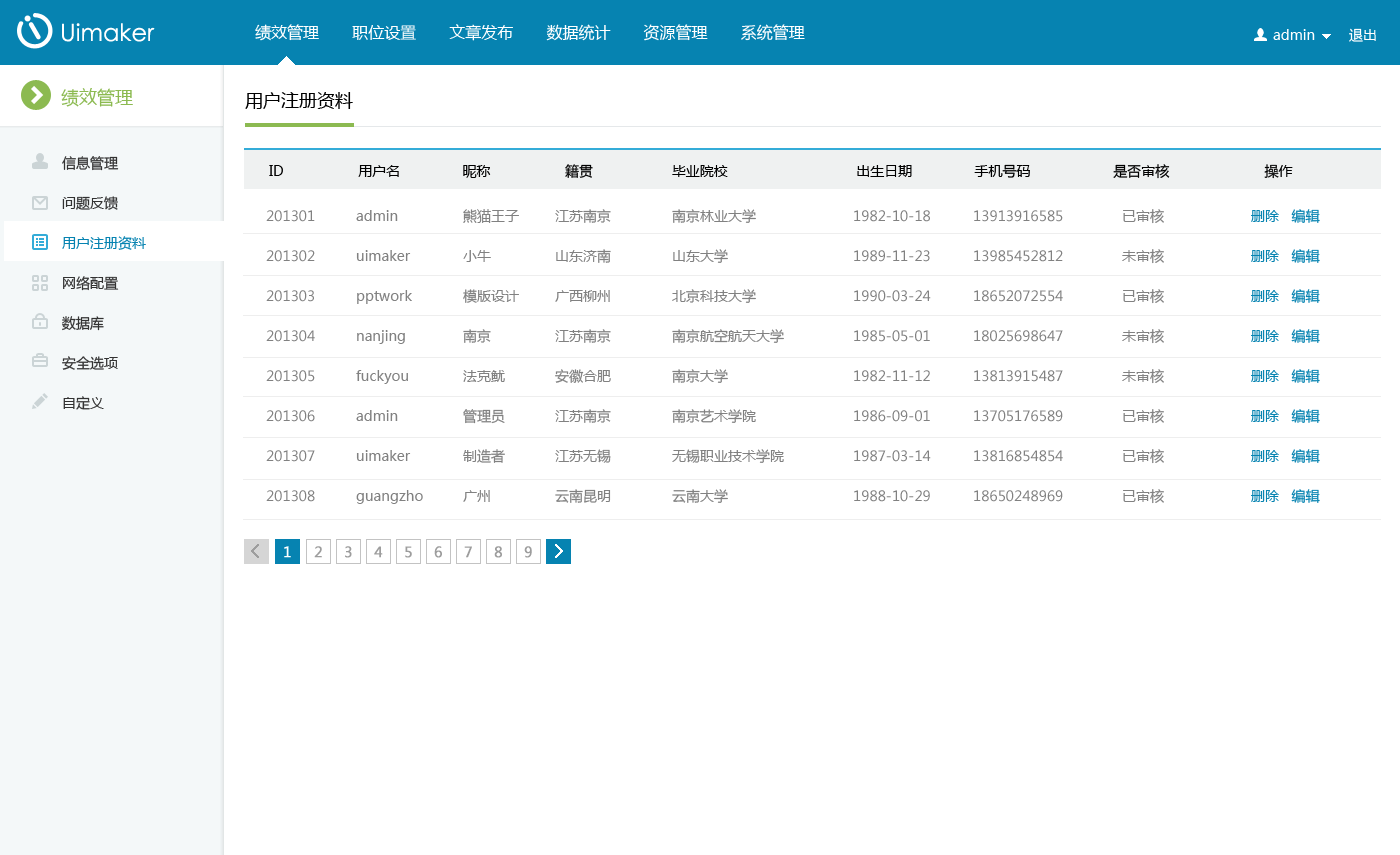
Task: Delete the row with ID 201302
Action: click(x=1265, y=256)
